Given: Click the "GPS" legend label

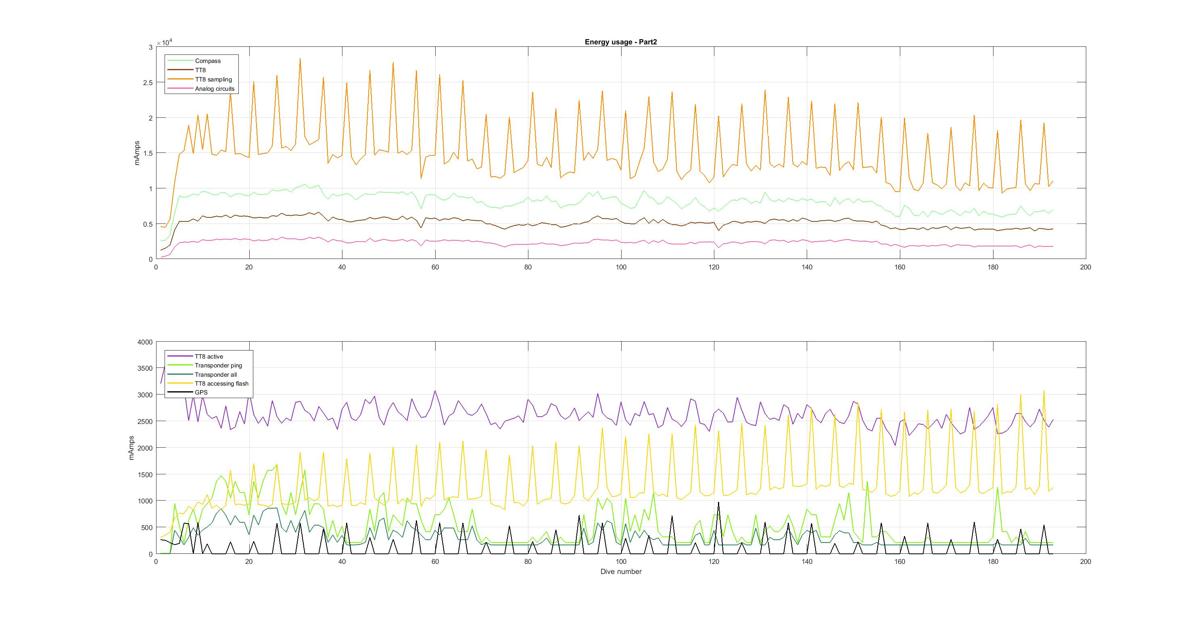Looking at the screenshot, I should tap(200, 393).
